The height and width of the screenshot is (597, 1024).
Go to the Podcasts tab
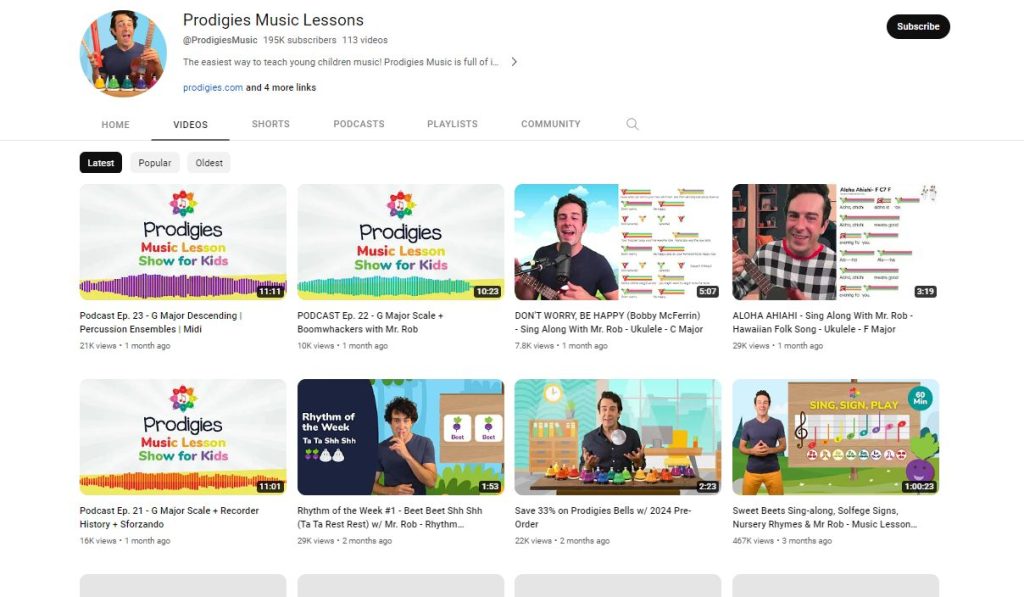359,124
